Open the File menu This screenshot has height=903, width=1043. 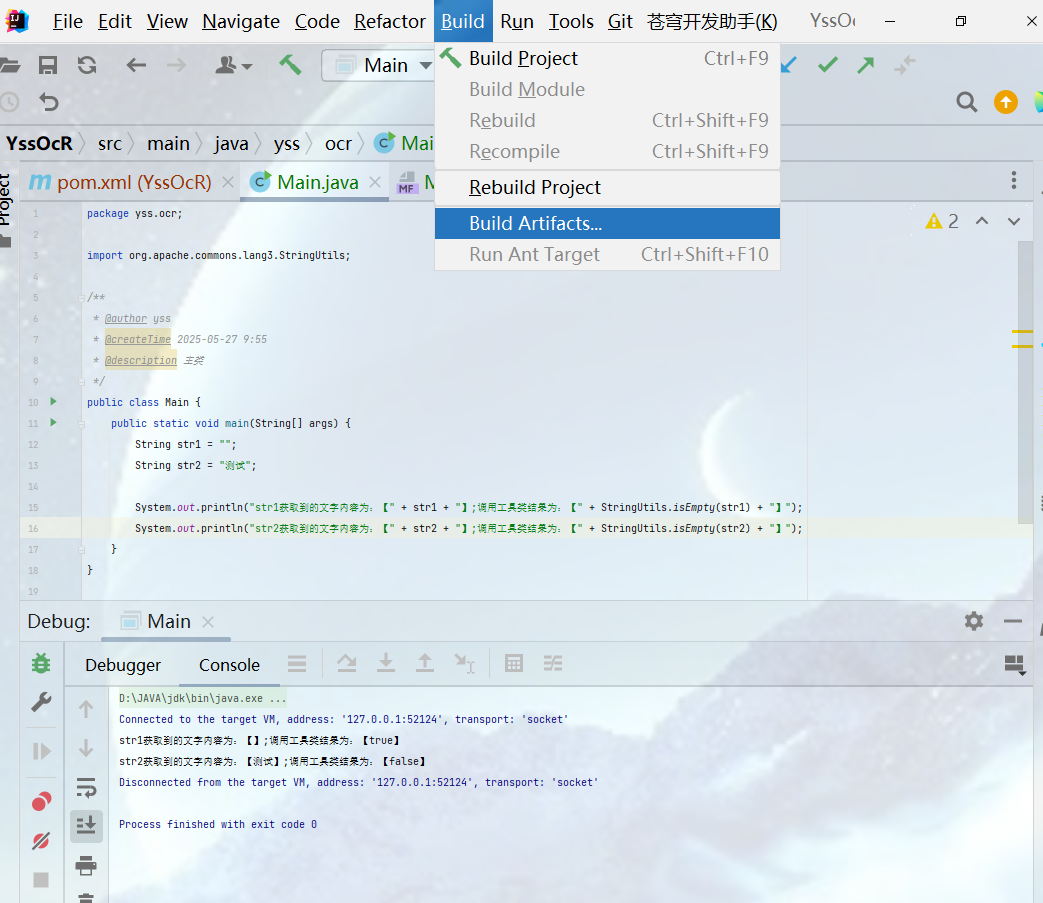point(68,21)
